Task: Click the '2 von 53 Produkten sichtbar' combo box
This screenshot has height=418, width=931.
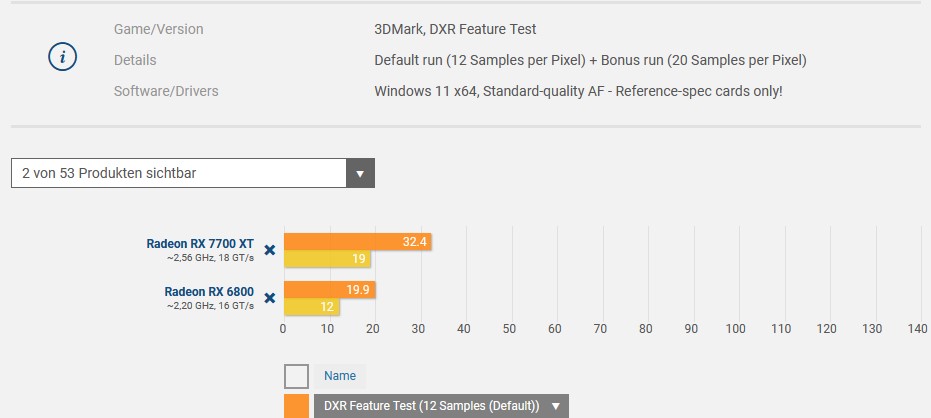Action: [192, 173]
